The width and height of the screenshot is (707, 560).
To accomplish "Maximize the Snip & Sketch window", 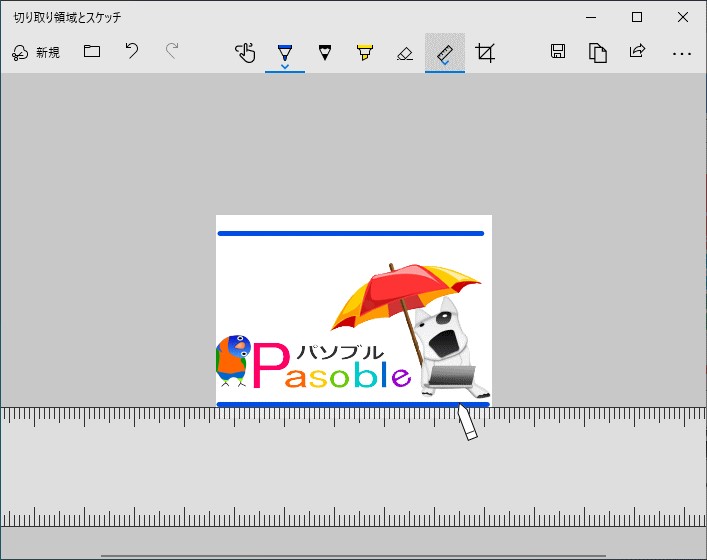I will 637,17.
